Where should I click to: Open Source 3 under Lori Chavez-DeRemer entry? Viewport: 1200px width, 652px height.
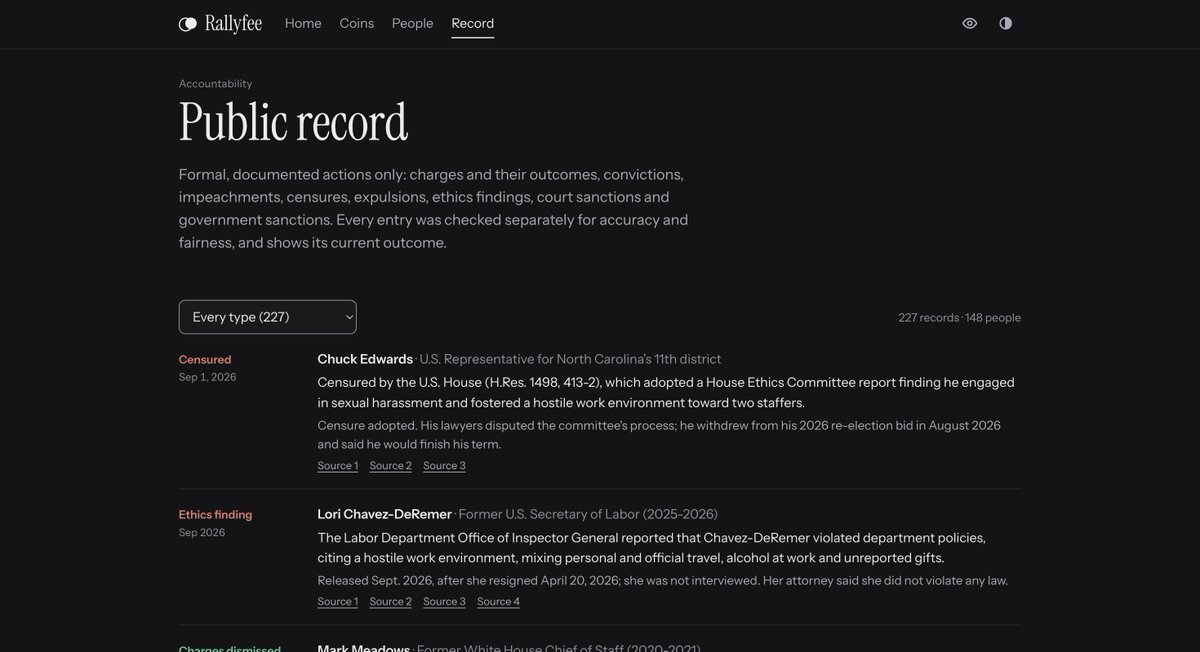point(445,602)
